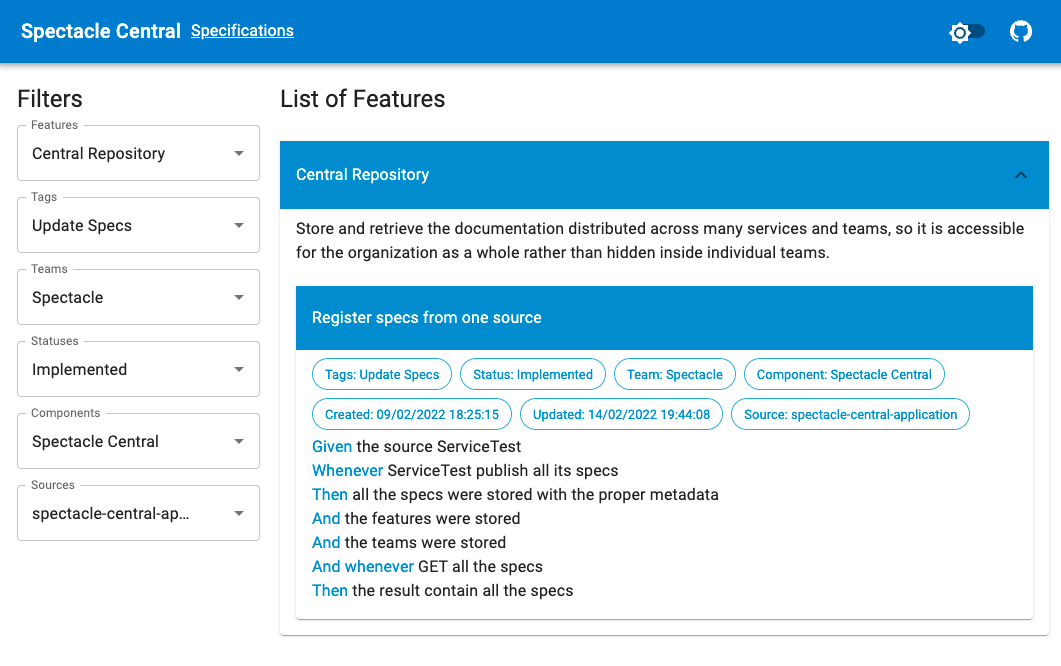The height and width of the screenshot is (666, 1061).
Task: Click the sun icon on the theme switch
Action: 957,32
